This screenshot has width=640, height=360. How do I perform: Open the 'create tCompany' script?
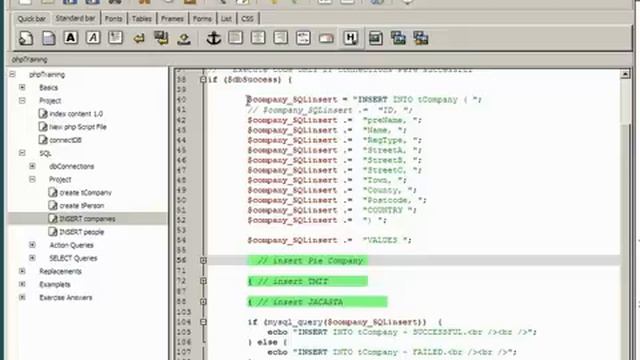pos(85,193)
